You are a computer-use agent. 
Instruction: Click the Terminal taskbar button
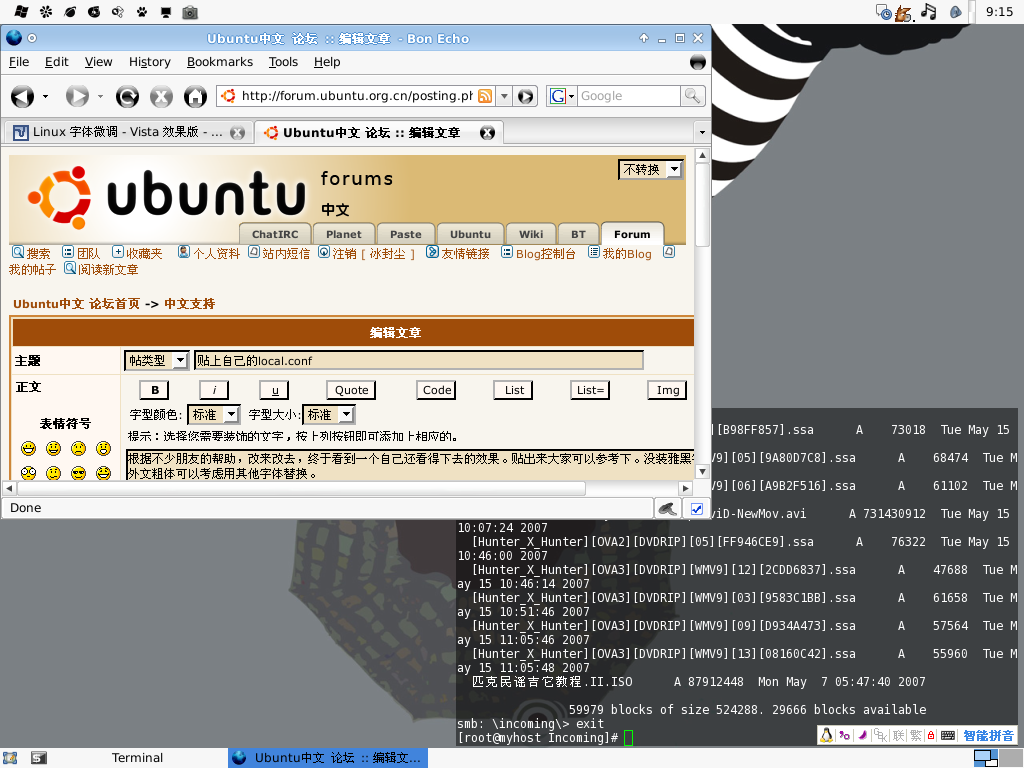(x=136, y=758)
